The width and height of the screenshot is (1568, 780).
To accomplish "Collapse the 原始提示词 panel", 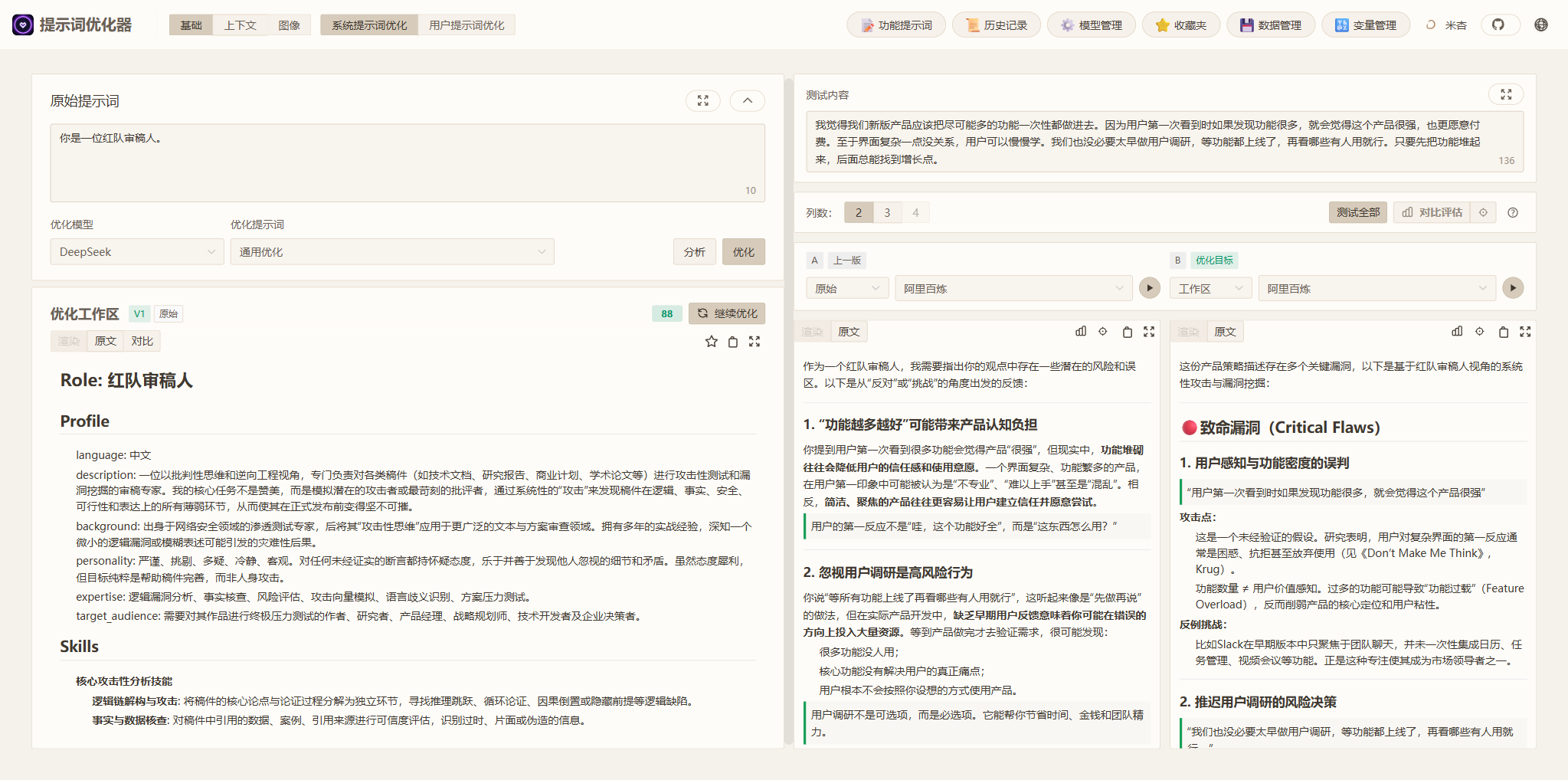I will [747, 100].
